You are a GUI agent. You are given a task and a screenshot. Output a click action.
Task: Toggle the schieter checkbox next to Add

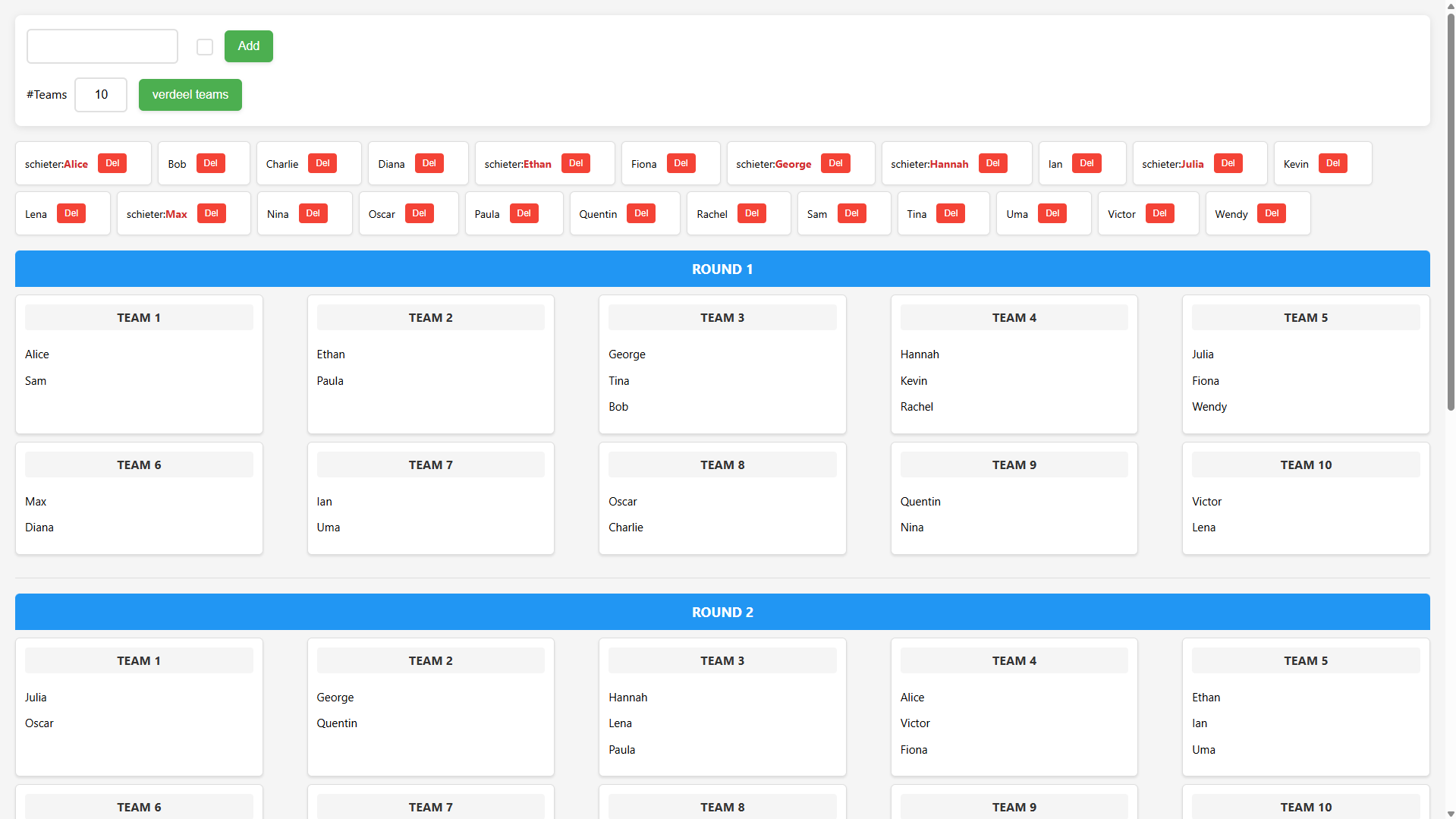tap(205, 47)
